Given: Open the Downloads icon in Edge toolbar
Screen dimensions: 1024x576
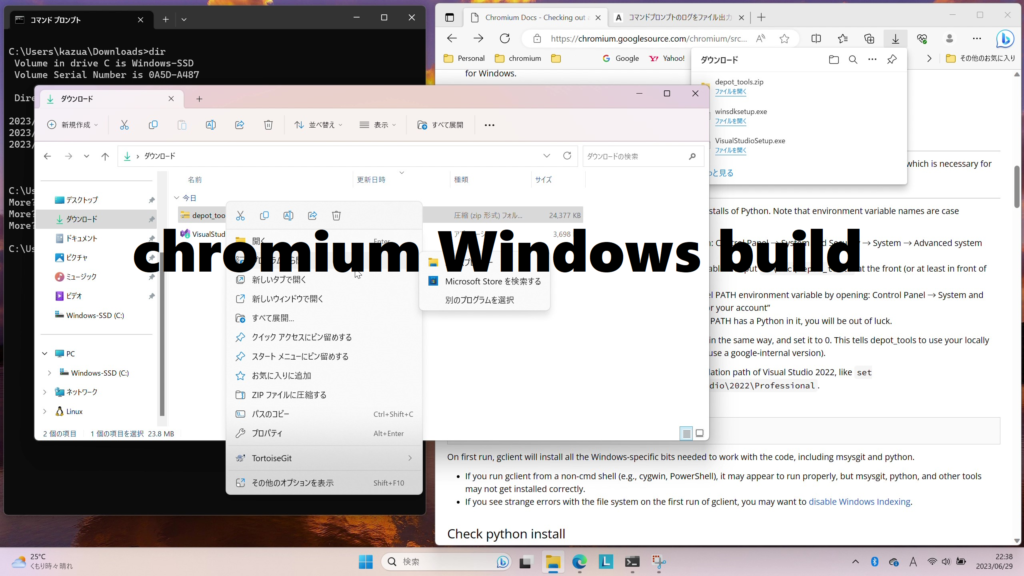Looking at the screenshot, I should click(x=896, y=38).
